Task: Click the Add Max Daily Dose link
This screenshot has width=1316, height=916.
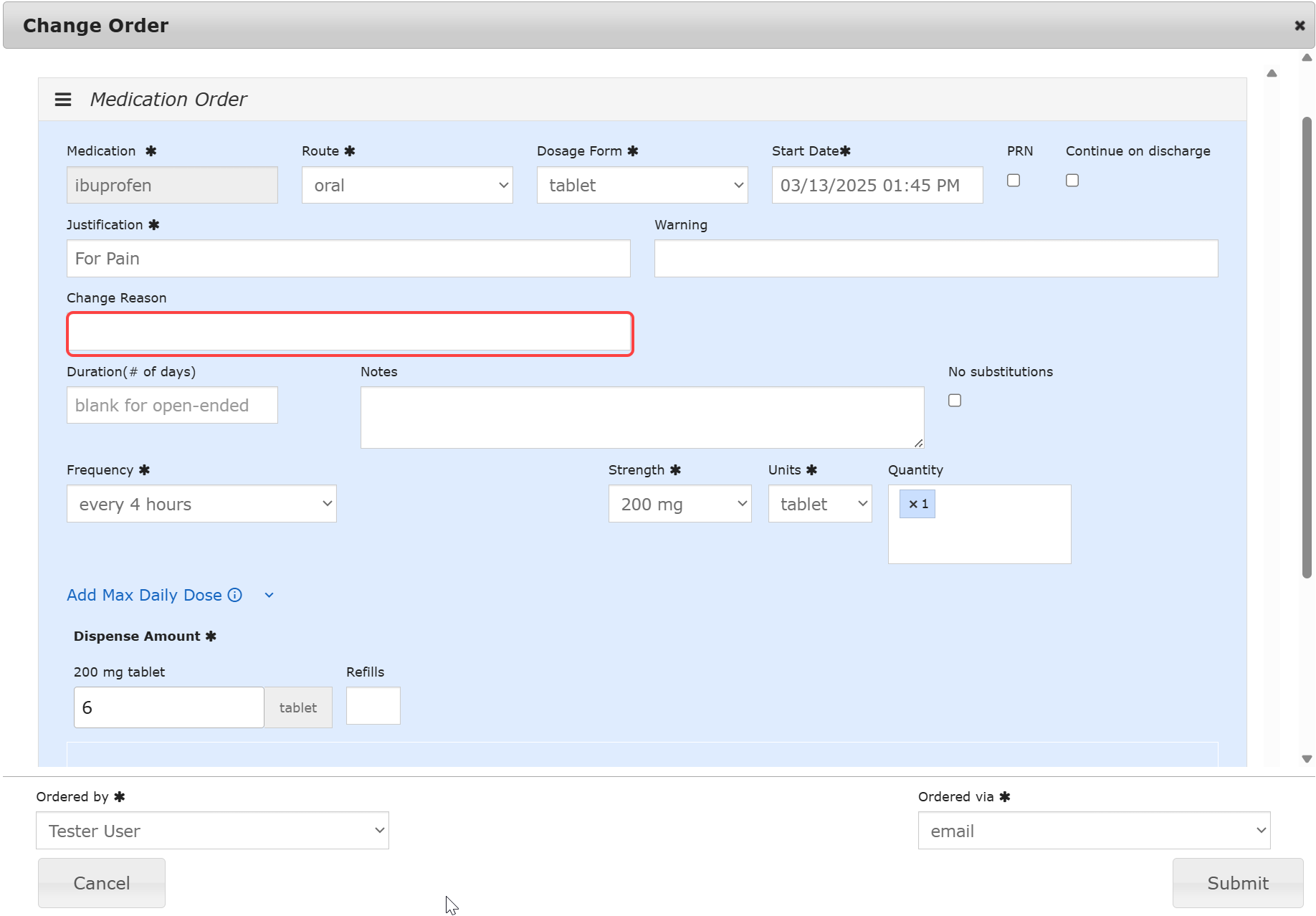Action: tap(144, 595)
